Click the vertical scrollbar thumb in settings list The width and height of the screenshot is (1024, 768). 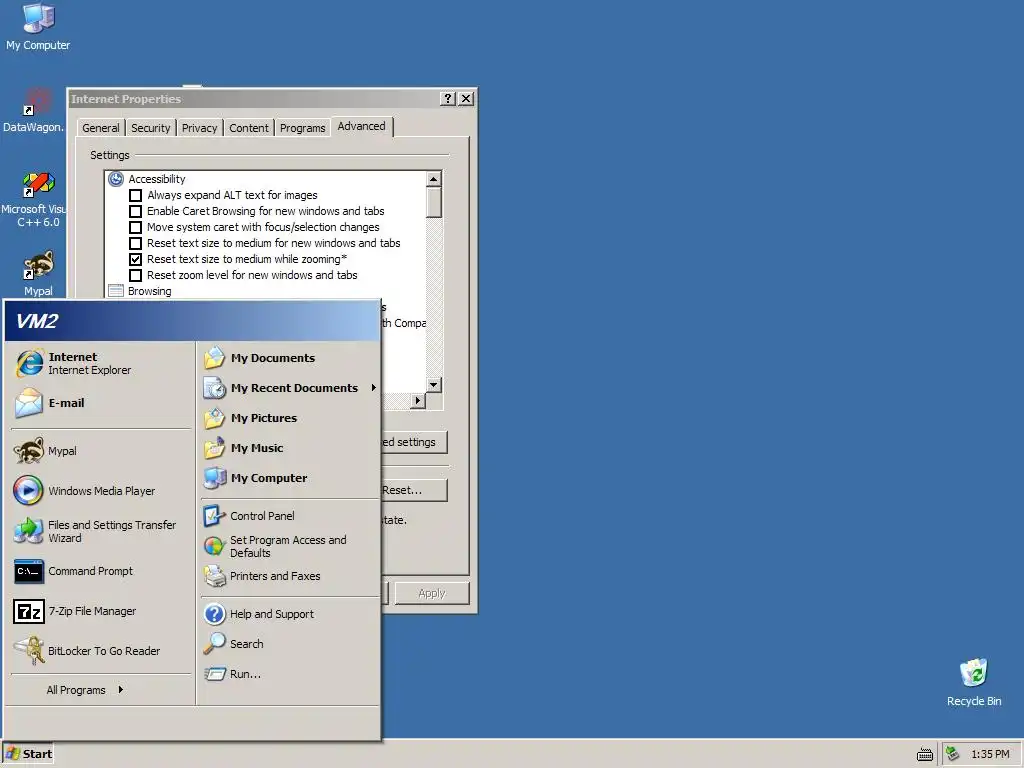coord(434,202)
